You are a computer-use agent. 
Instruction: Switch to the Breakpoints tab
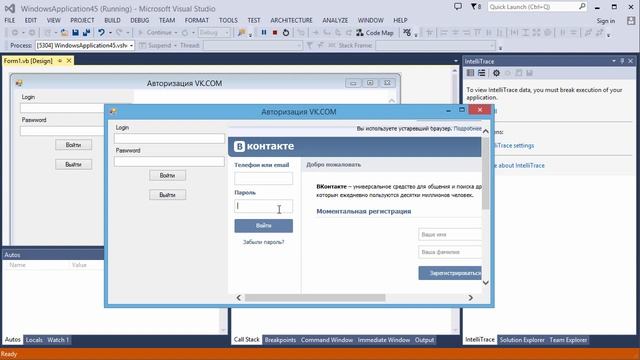280,340
